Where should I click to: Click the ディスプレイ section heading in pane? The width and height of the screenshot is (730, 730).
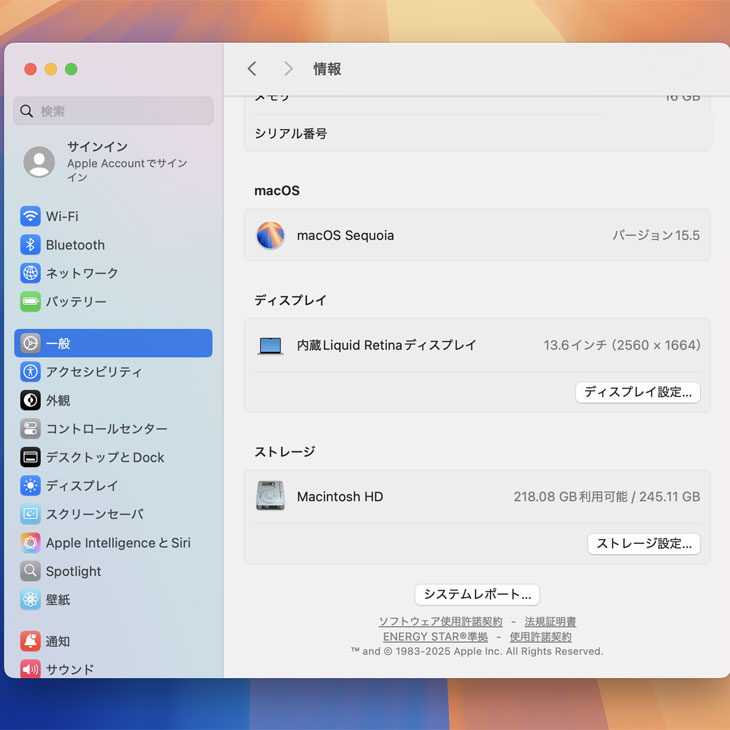(290, 300)
